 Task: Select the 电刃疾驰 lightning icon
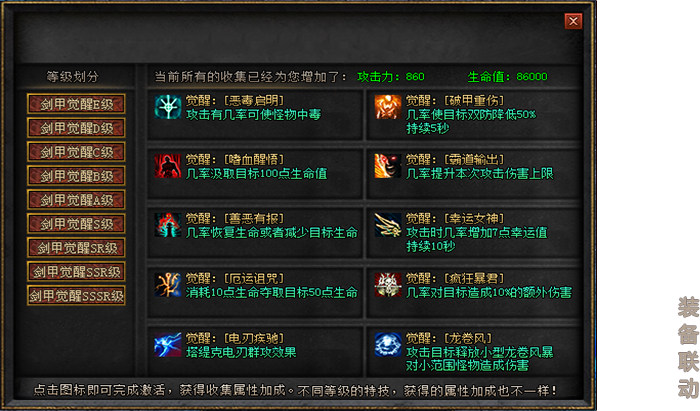click(x=168, y=344)
